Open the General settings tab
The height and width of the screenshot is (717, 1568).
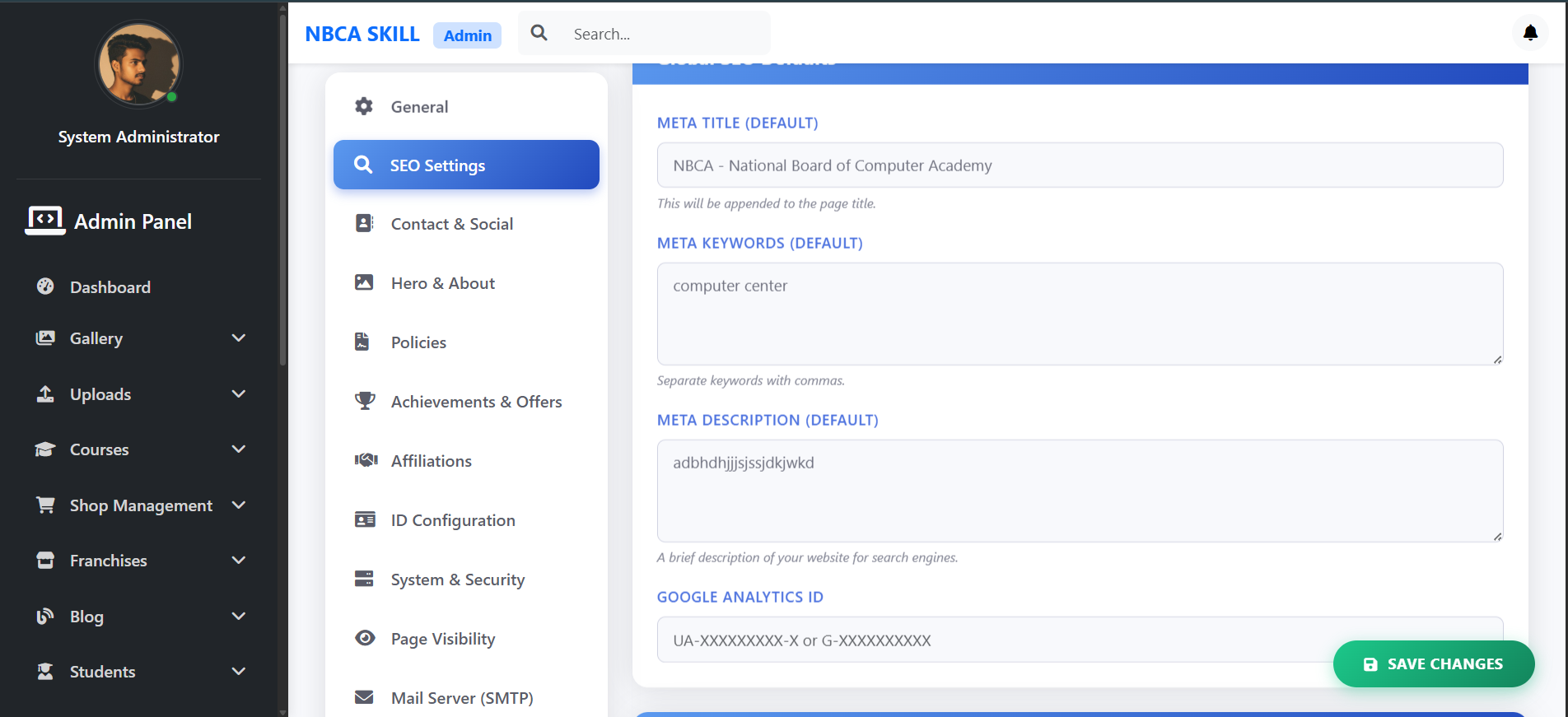click(419, 107)
